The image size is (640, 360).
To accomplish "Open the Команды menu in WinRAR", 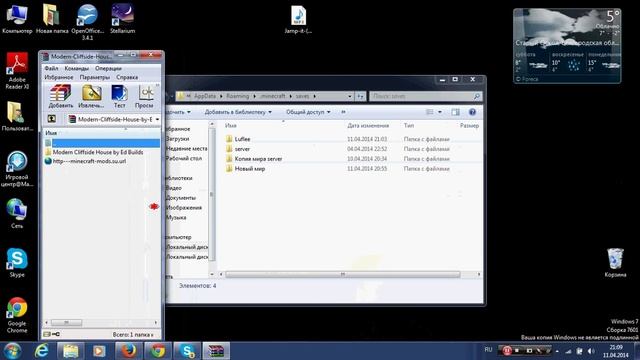I will pyautogui.click(x=76, y=68).
